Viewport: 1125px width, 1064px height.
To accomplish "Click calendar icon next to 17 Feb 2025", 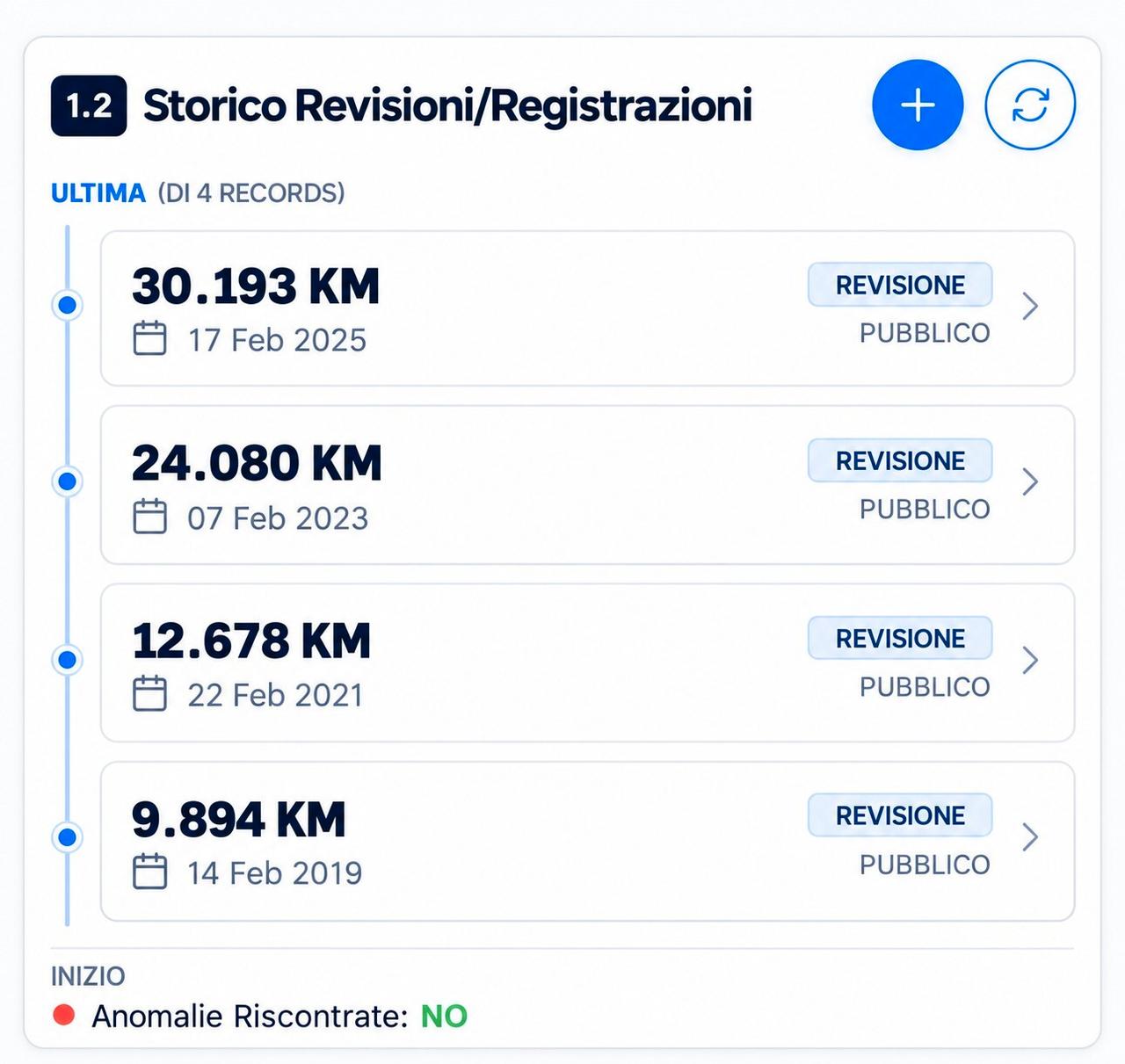I will click(149, 338).
